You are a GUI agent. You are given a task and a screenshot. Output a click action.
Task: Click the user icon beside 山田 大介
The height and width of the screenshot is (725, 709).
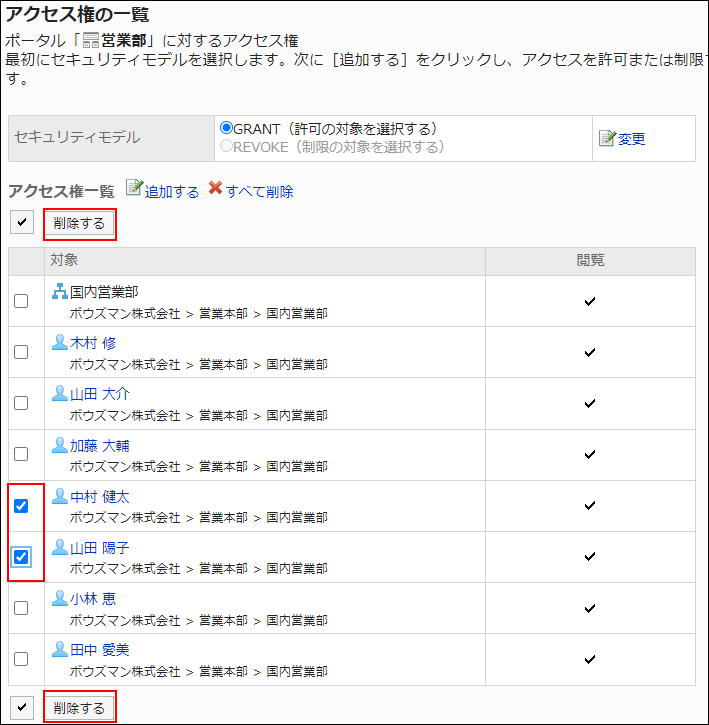click(60, 393)
